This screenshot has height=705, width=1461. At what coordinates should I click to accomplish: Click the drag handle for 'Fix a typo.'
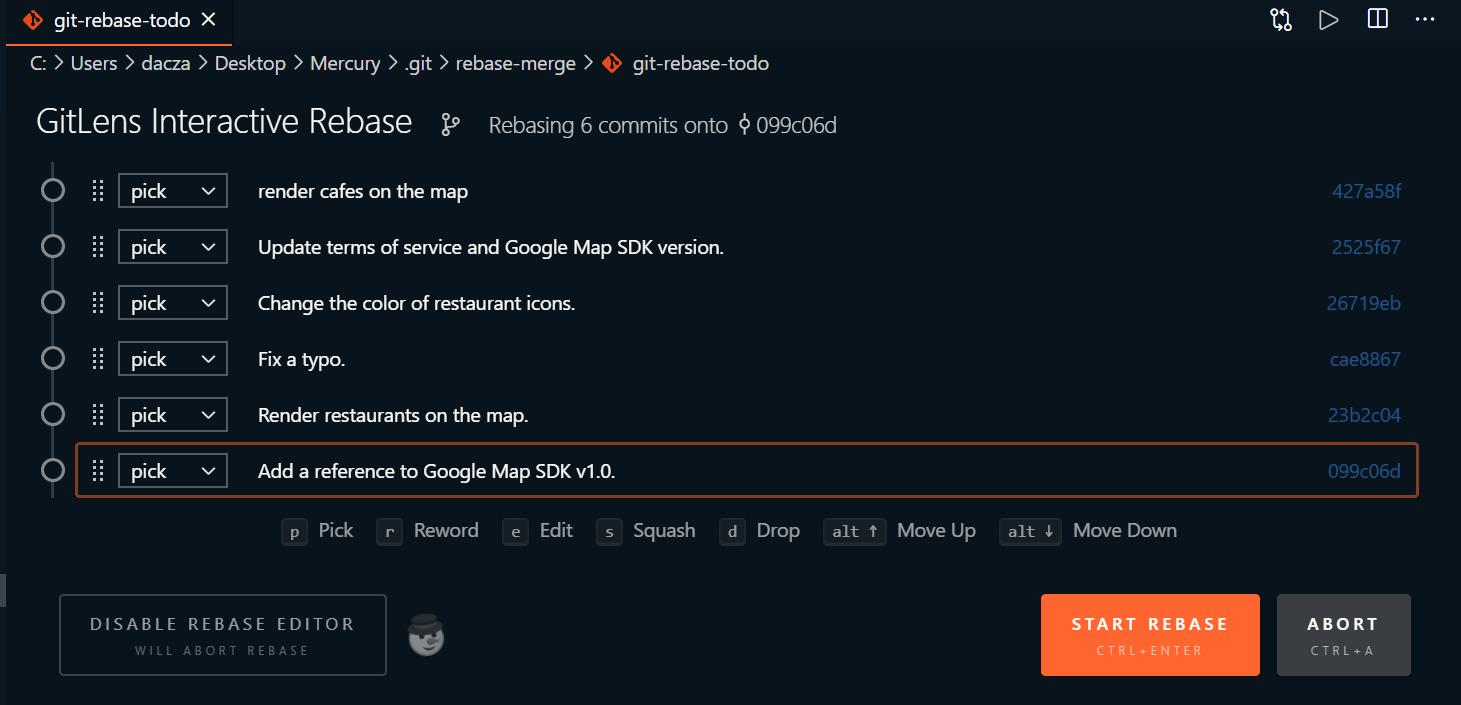[98, 359]
